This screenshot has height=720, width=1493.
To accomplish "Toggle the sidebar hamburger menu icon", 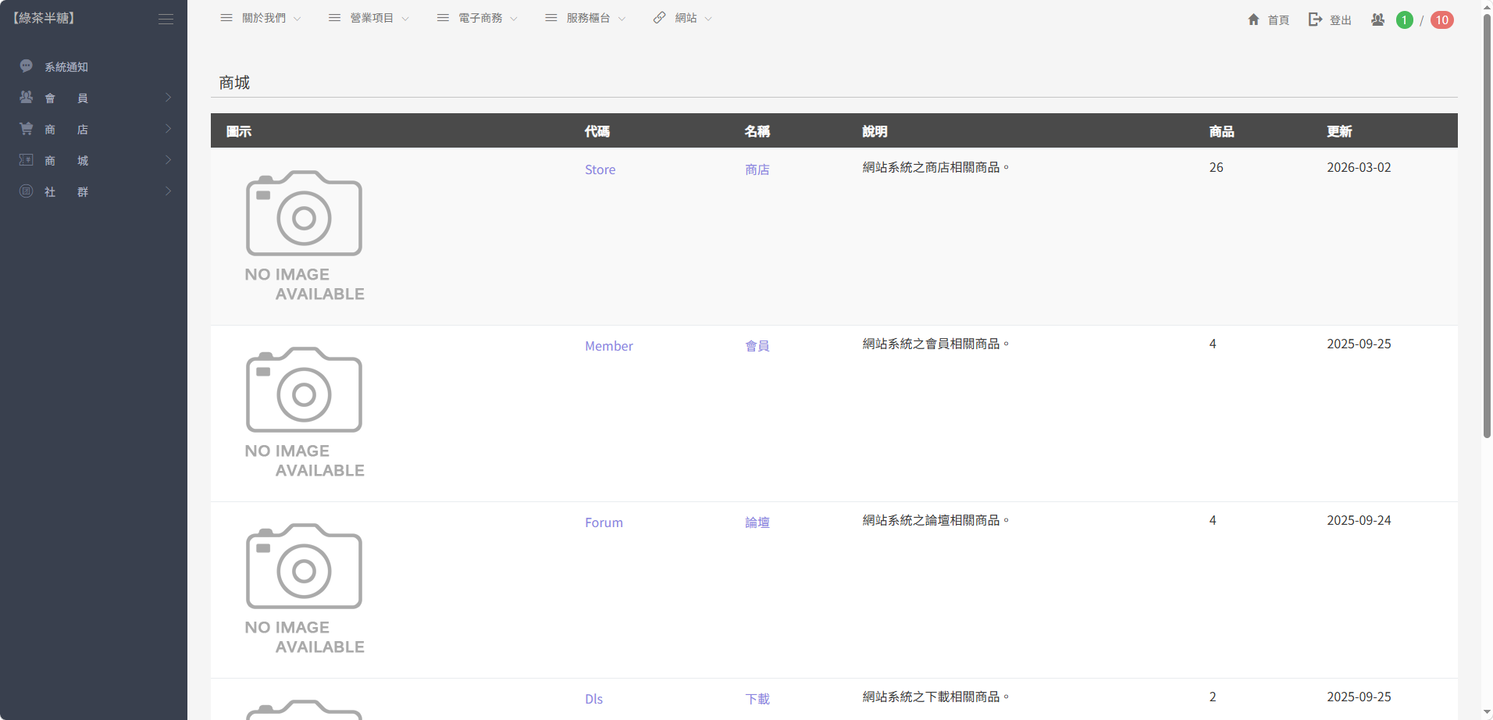I will 166,19.
